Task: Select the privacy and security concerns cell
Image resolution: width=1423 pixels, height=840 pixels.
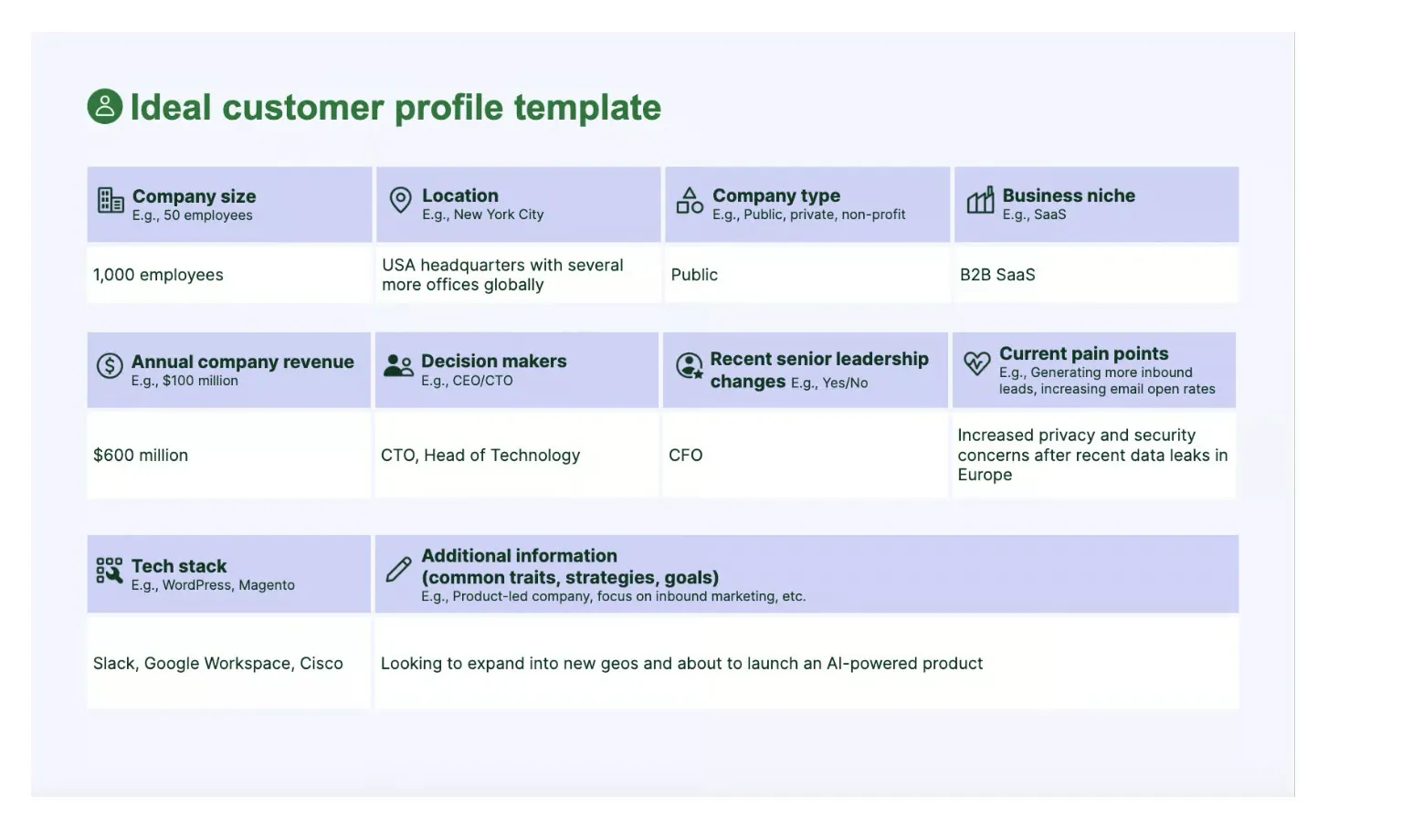Action: pos(1094,455)
